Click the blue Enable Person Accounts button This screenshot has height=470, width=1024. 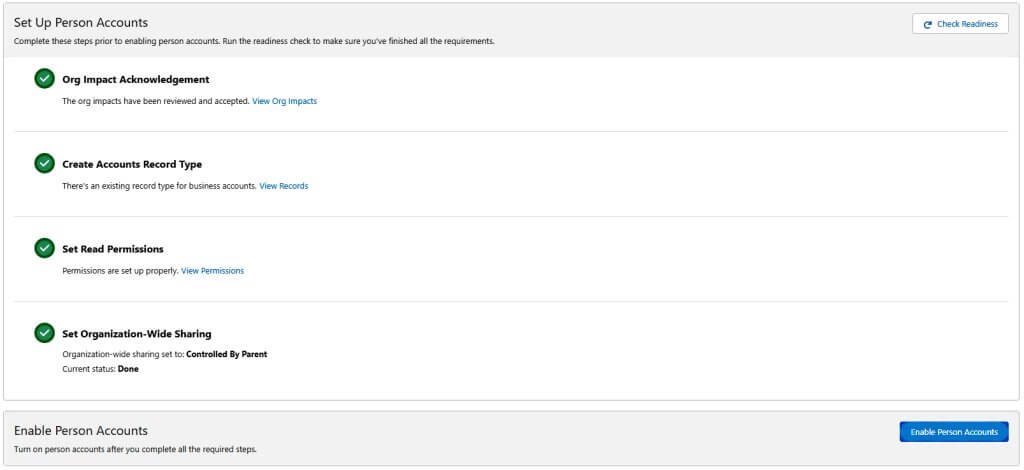tap(953, 431)
